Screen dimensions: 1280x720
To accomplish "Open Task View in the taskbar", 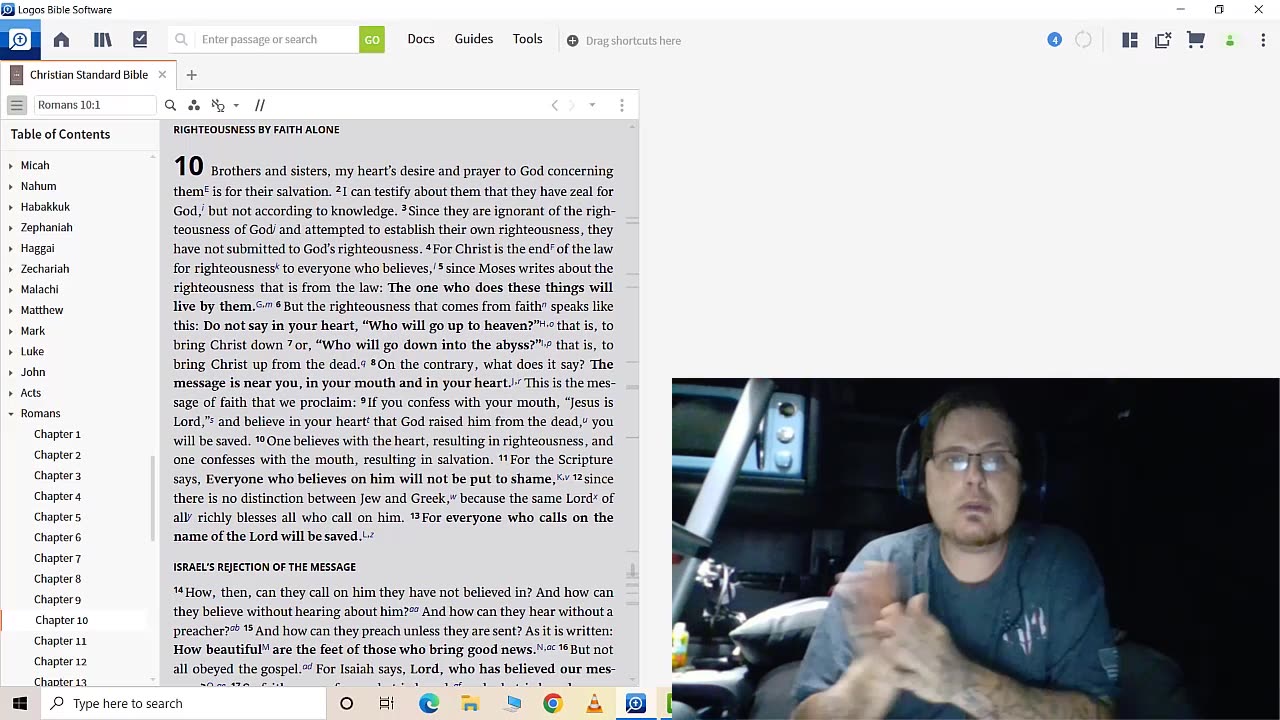I will click(387, 703).
